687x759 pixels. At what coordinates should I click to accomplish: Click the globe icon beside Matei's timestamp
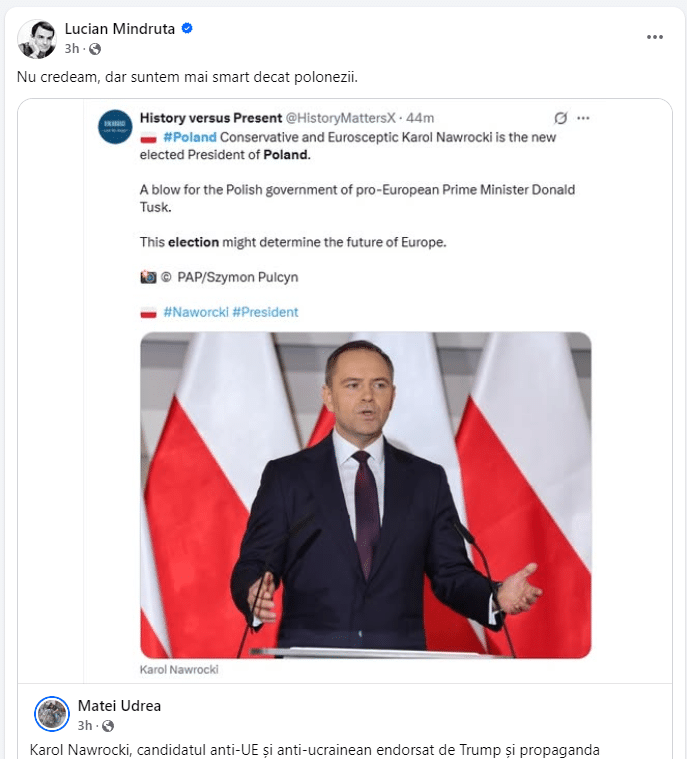108,726
